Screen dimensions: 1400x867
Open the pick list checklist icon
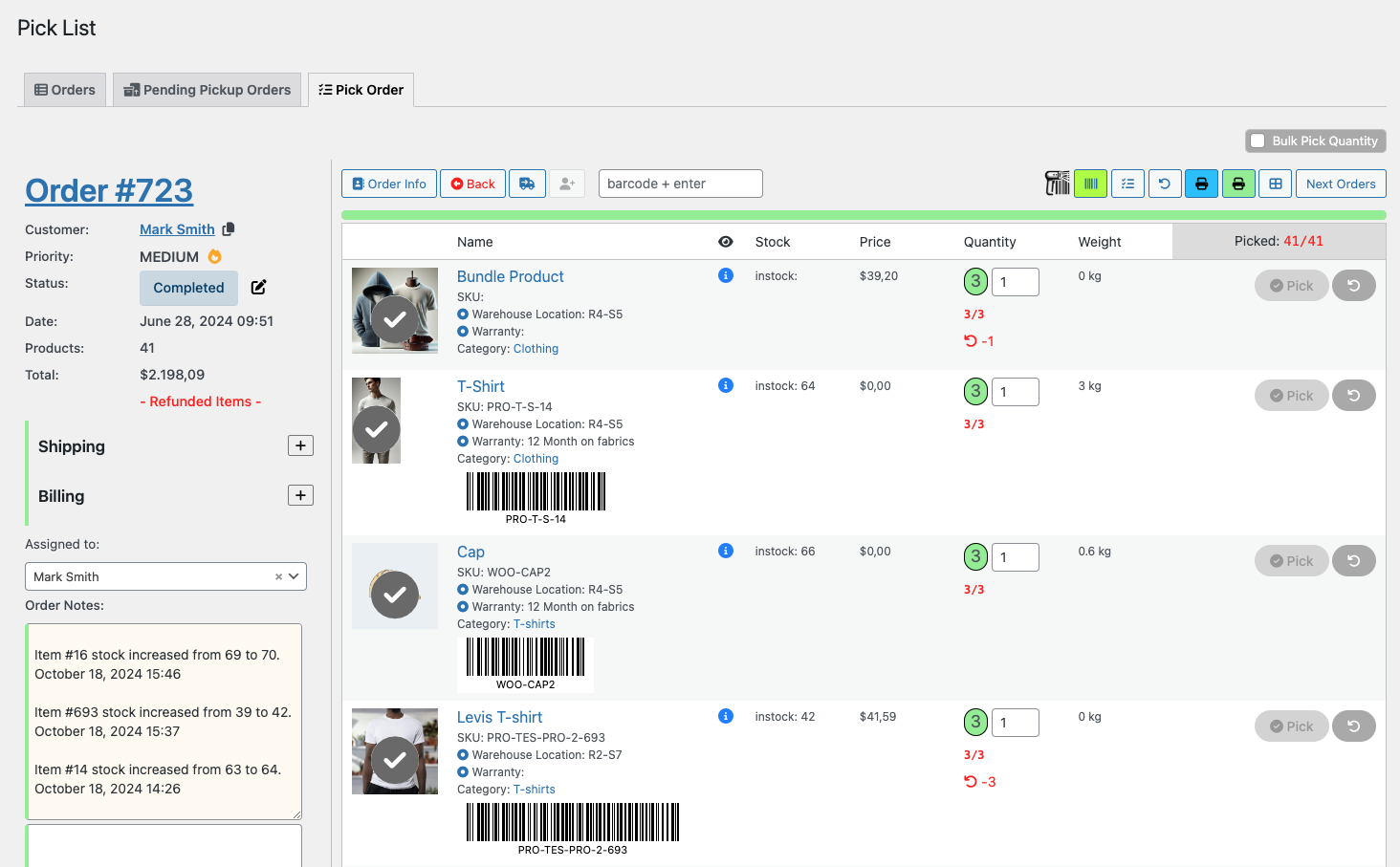coord(1127,183)
